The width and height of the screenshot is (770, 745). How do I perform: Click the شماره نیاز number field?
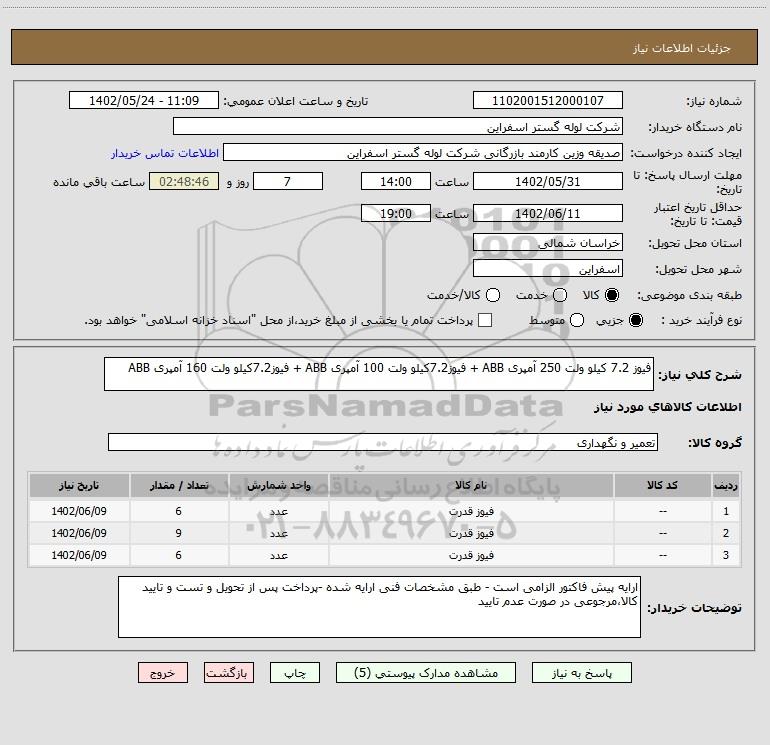coord(547,101)
